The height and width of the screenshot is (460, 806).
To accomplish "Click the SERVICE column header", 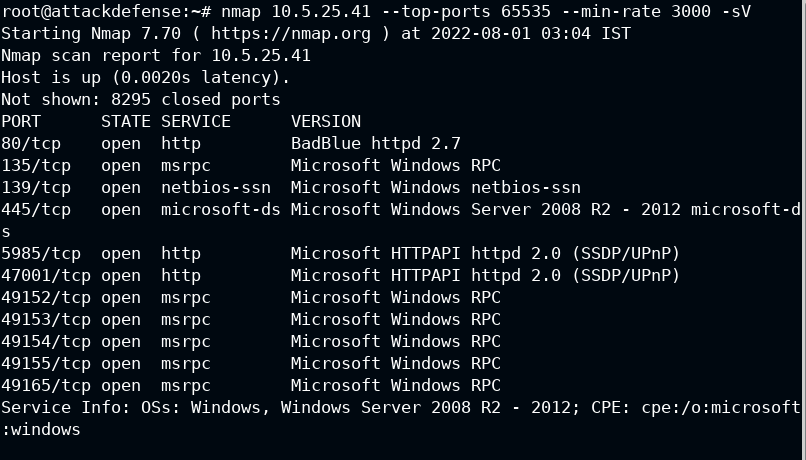I will (196, 121).
